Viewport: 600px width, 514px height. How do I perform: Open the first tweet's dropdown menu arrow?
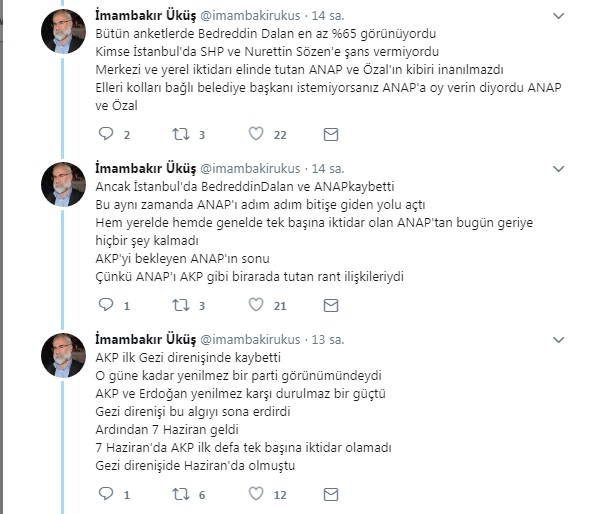(x=577, y=16)
